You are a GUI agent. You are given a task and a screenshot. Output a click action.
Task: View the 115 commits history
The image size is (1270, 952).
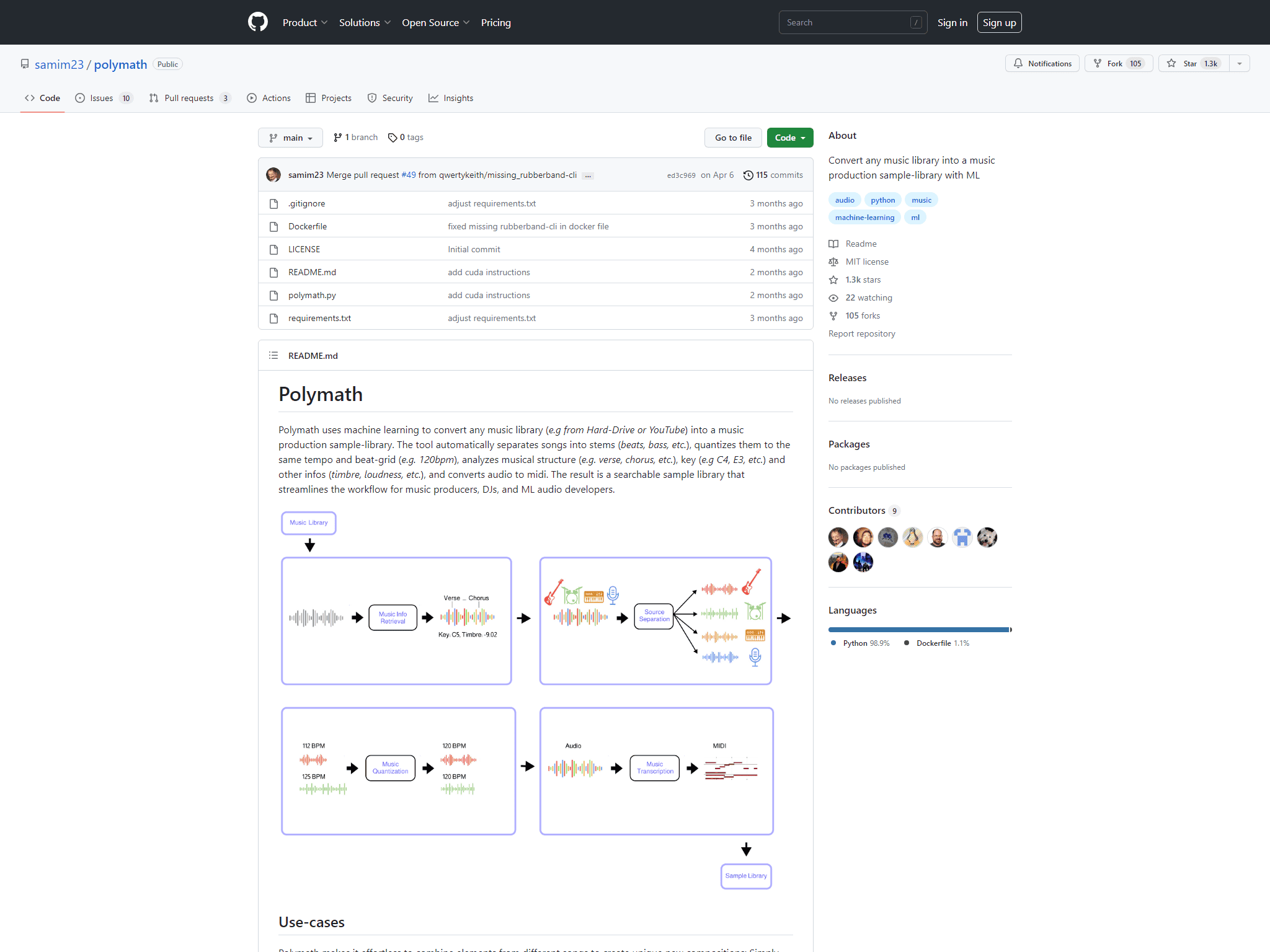pos(773,175)
